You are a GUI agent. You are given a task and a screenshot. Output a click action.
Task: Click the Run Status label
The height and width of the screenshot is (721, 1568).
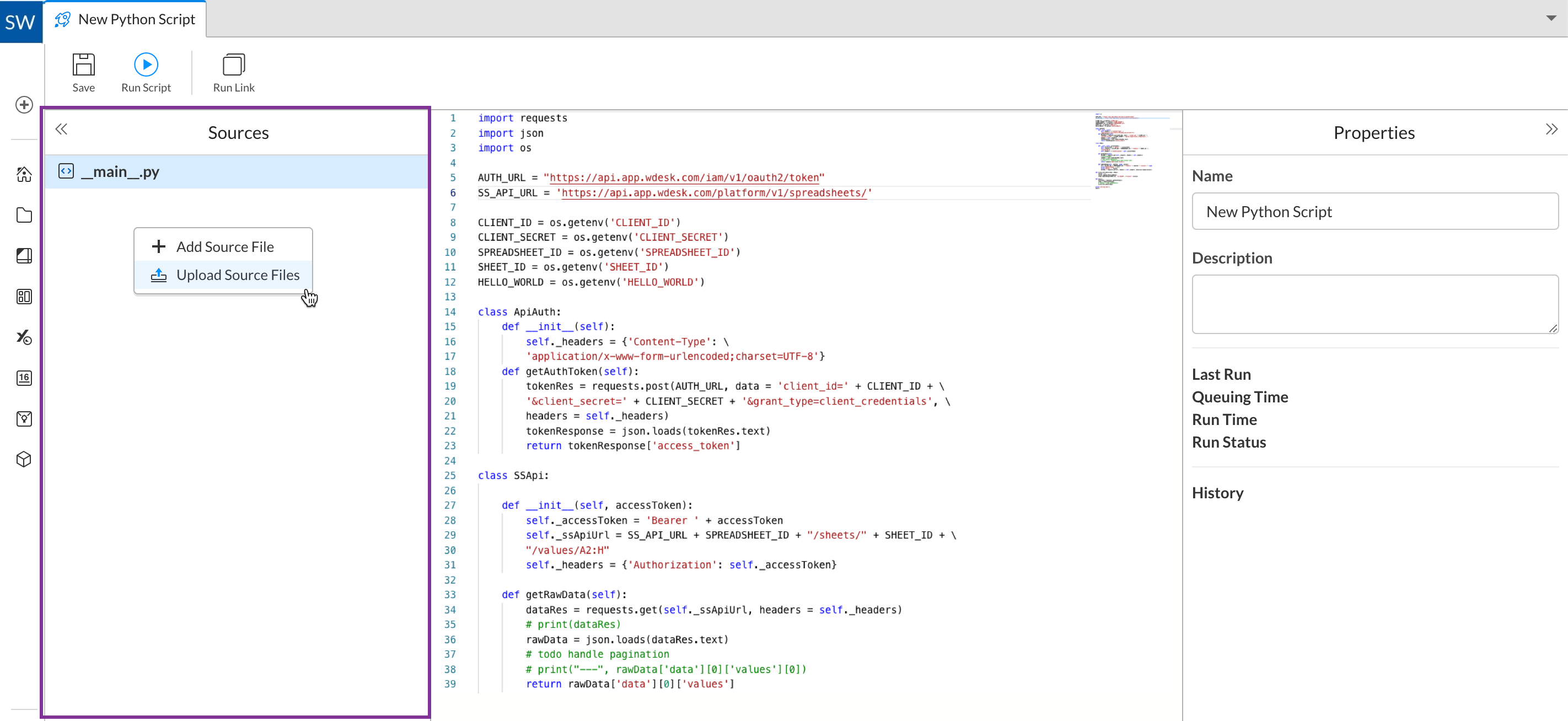1228,442
